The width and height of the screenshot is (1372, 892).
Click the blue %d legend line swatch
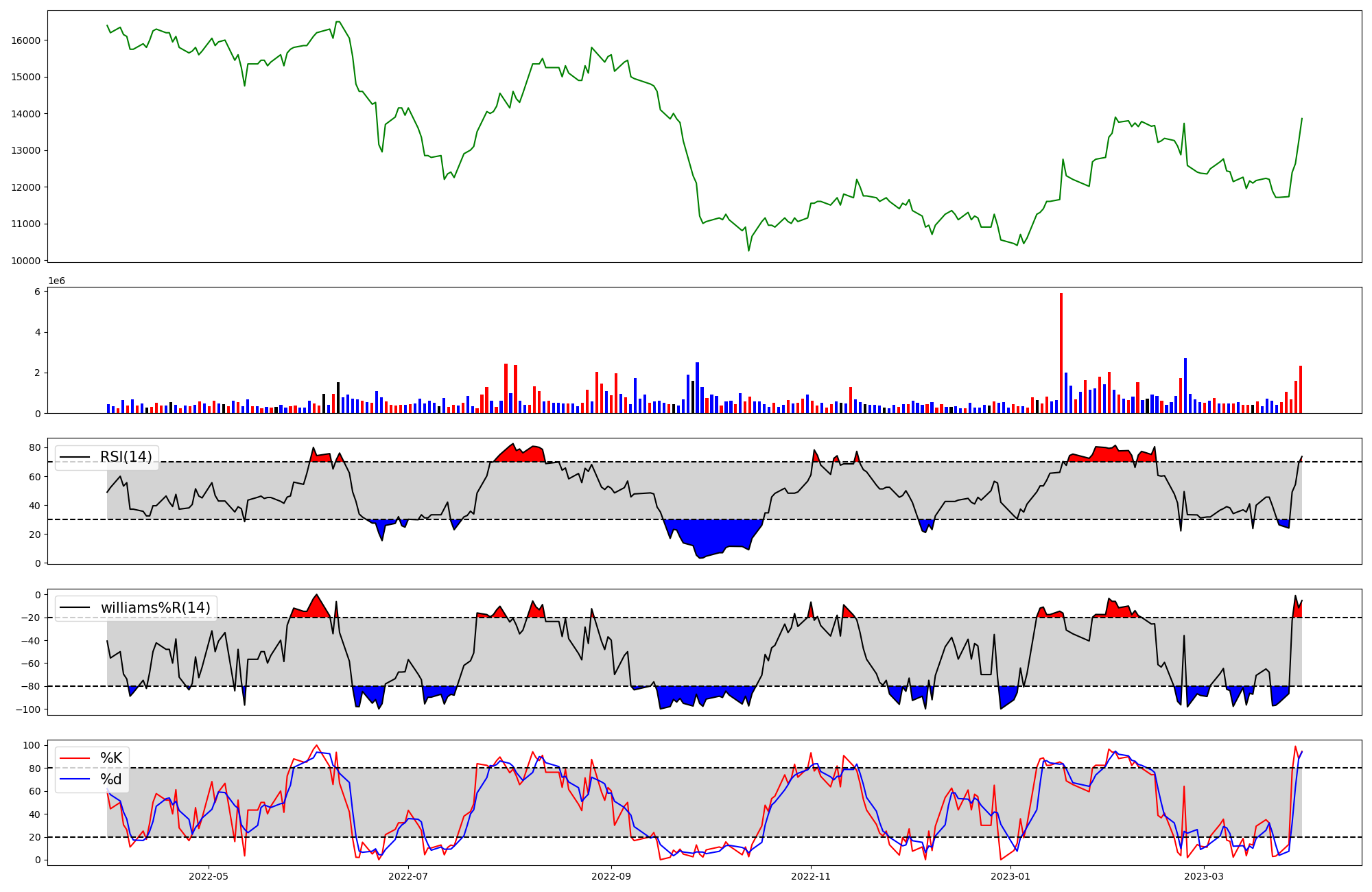point(75,779)
